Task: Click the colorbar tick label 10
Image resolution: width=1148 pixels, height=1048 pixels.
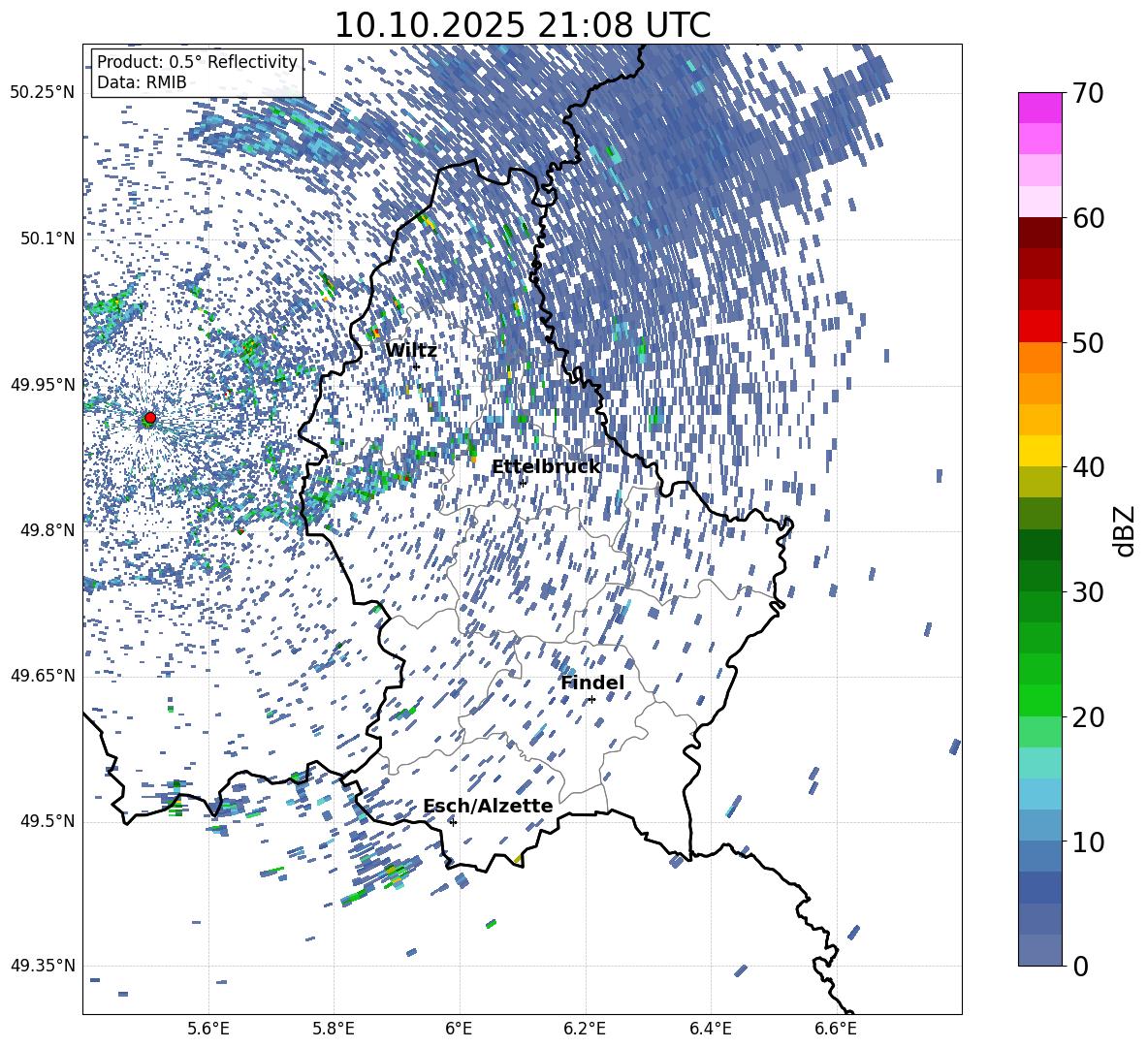Action: coord(1087,842)
